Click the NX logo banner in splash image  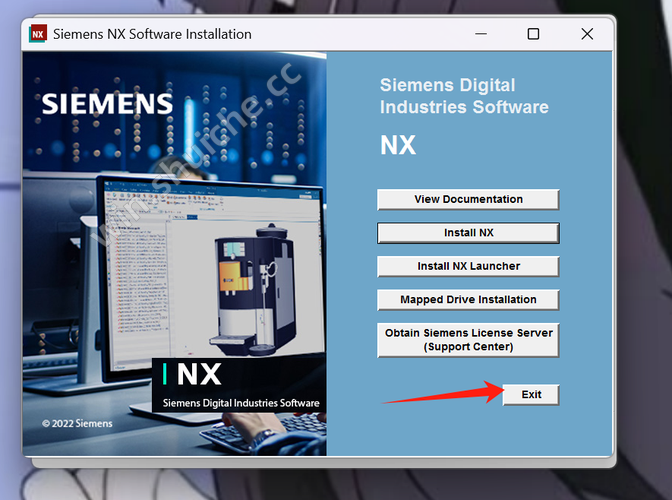pyautogui.click(x=239, y=385)
